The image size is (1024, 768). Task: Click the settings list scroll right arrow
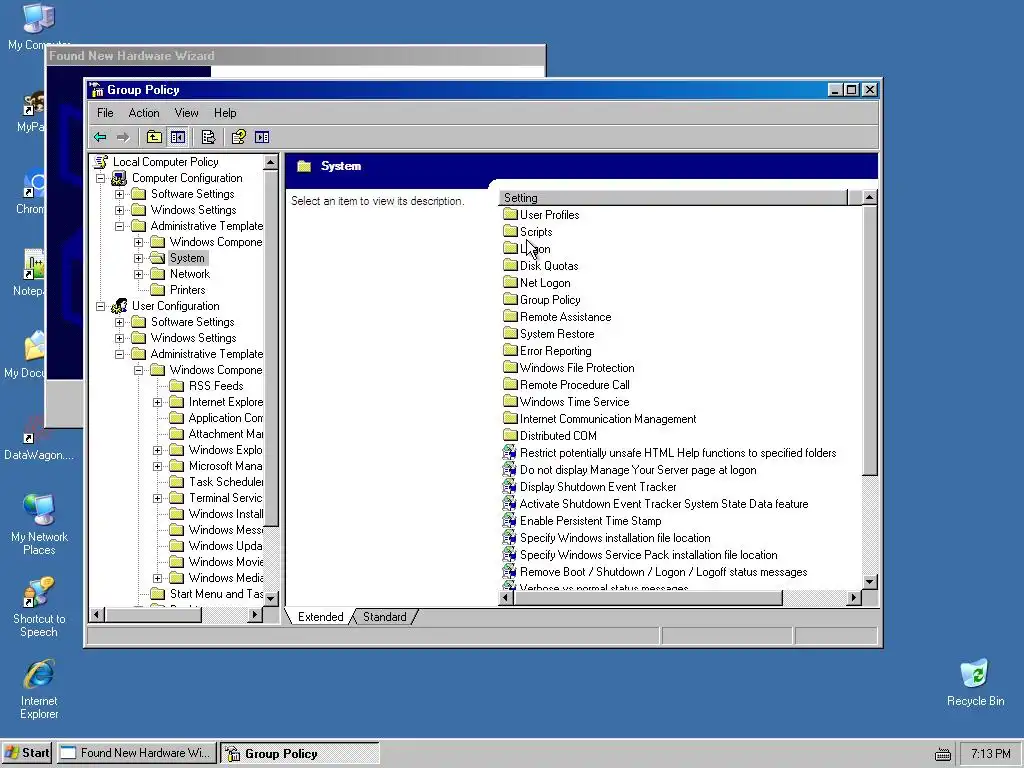click(854, 597)
